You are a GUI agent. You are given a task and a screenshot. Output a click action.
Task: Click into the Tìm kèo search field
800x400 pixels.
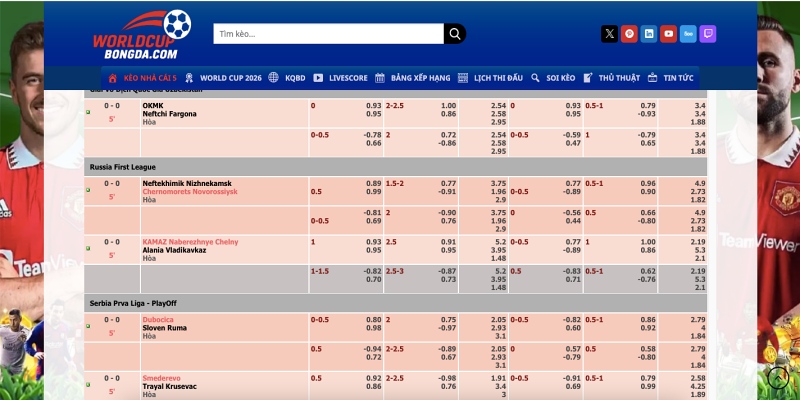pyautogui.click(x=328, y=34)
